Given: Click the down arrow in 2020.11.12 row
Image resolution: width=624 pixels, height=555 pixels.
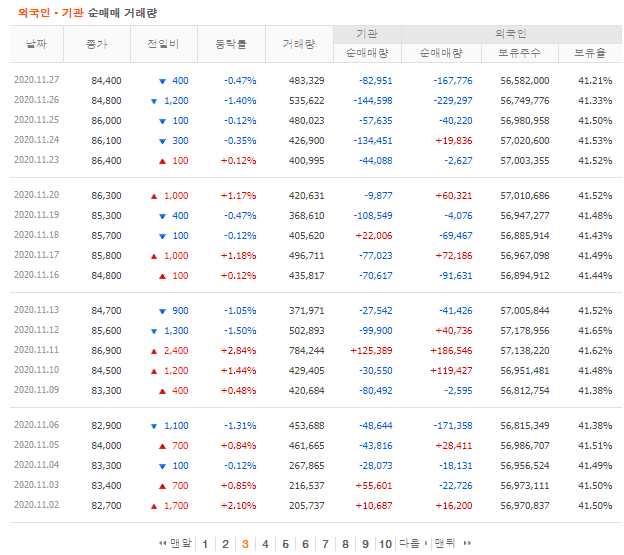Looking at the screenshot, I should 154,331.
